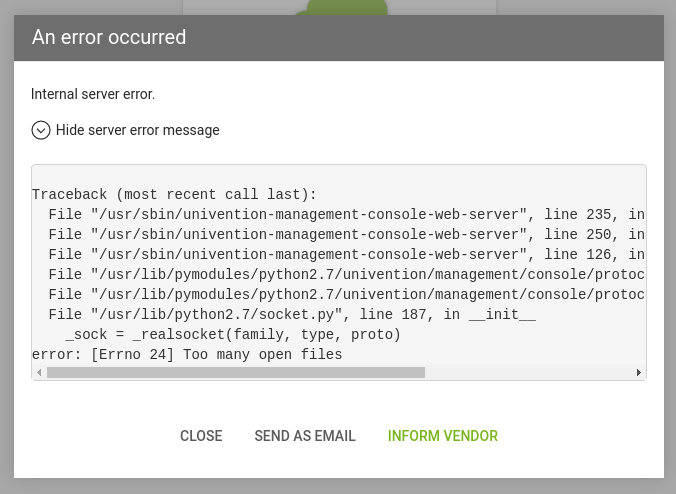Click SEND AS EMAIL
Viewport: 676px width, 494px height.
[x=305, y=436]
